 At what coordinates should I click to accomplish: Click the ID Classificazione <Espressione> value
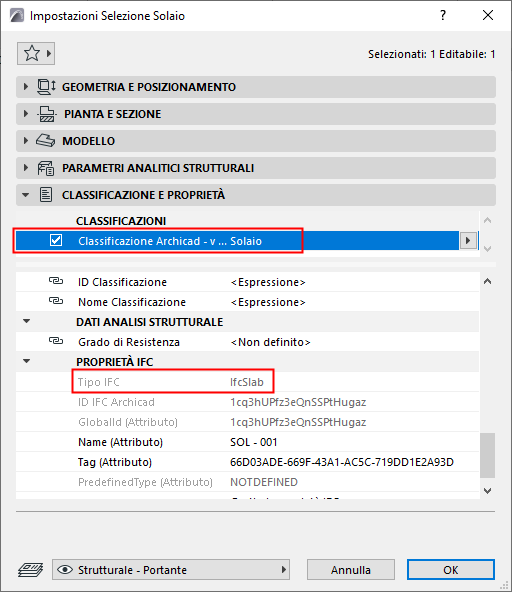[x=268, y=282]
